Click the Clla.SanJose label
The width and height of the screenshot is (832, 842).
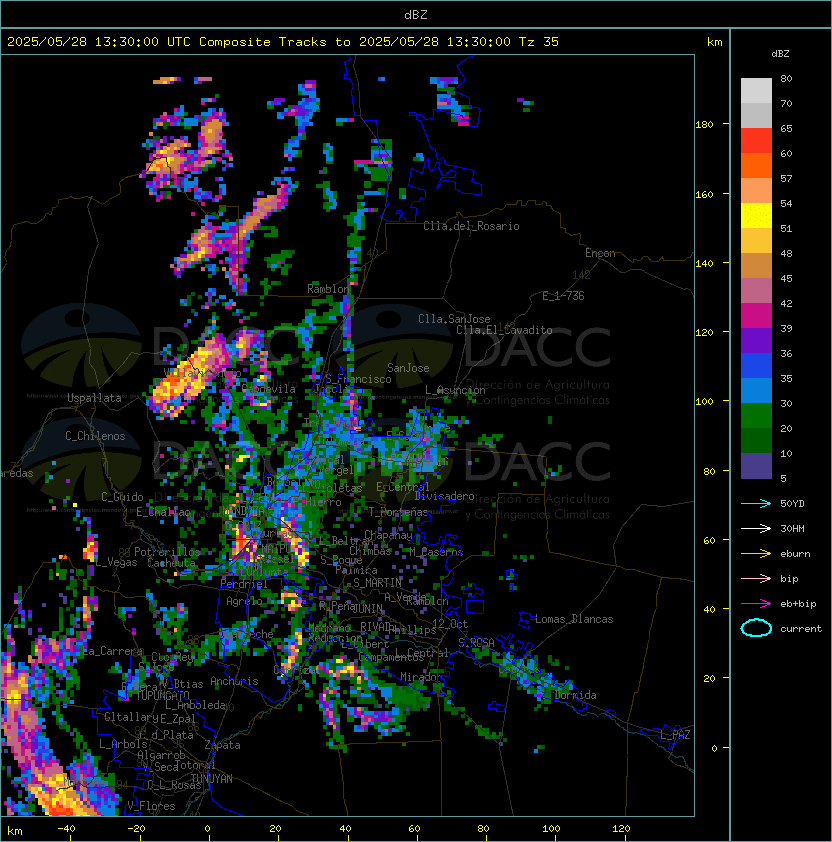point(454,319)
